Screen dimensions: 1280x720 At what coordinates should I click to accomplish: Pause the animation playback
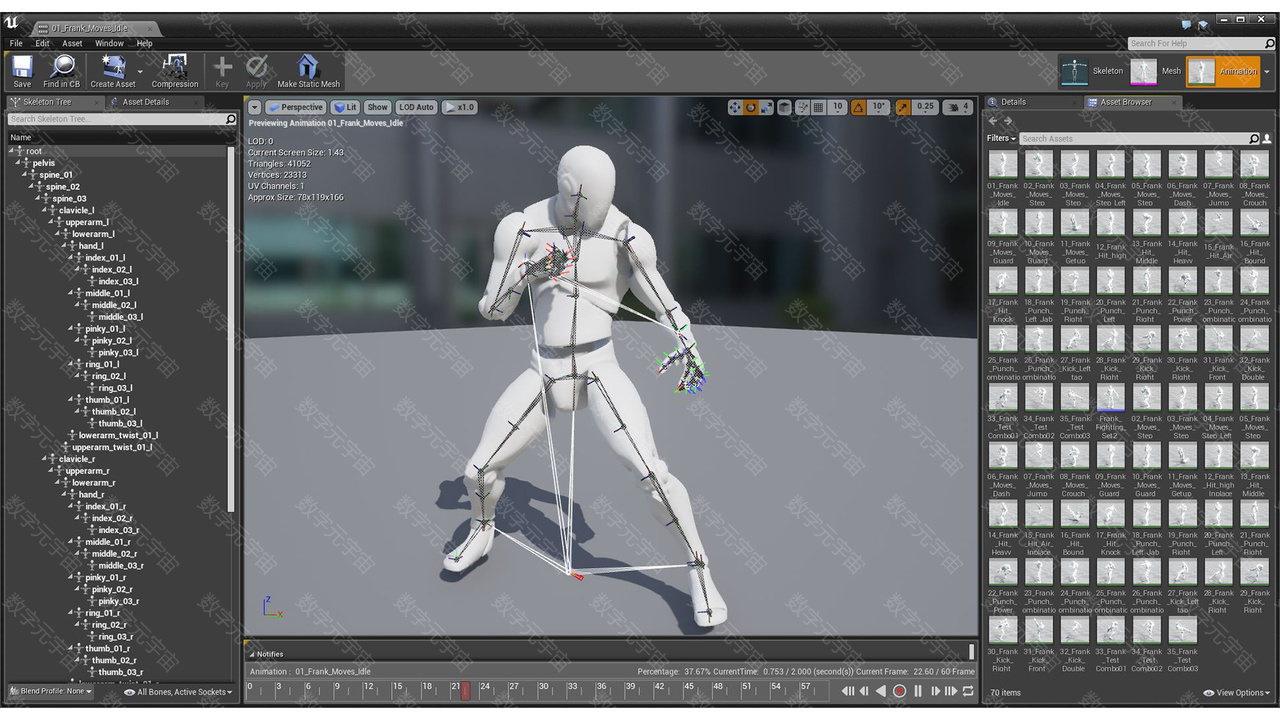click(918, 691)
